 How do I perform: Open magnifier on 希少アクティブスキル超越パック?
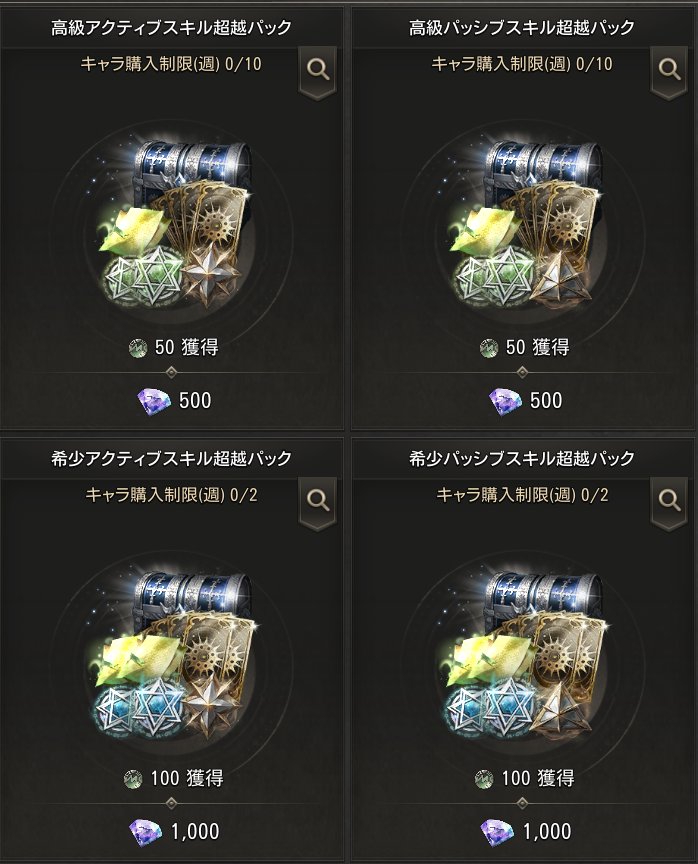pos(318,502)
